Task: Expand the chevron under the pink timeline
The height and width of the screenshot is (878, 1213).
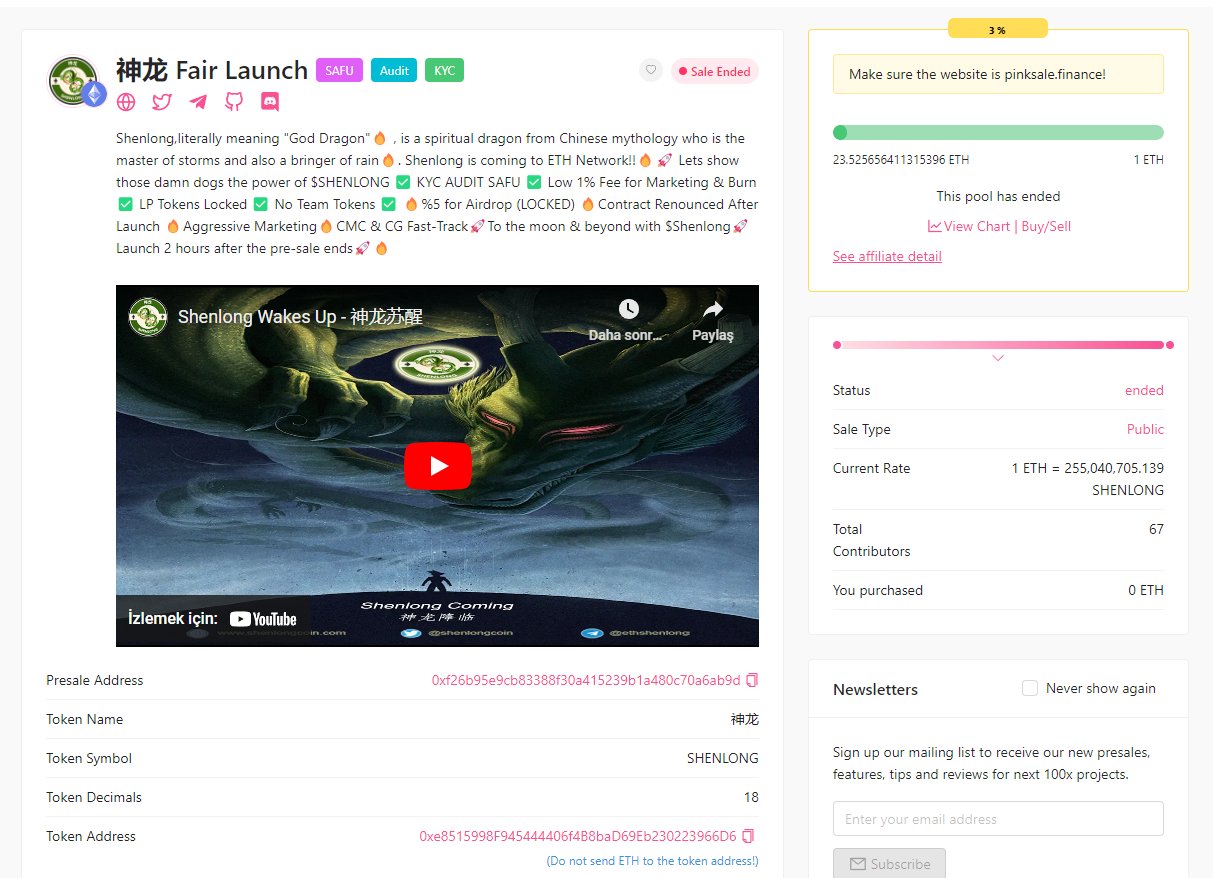Action: click(998, 358)
